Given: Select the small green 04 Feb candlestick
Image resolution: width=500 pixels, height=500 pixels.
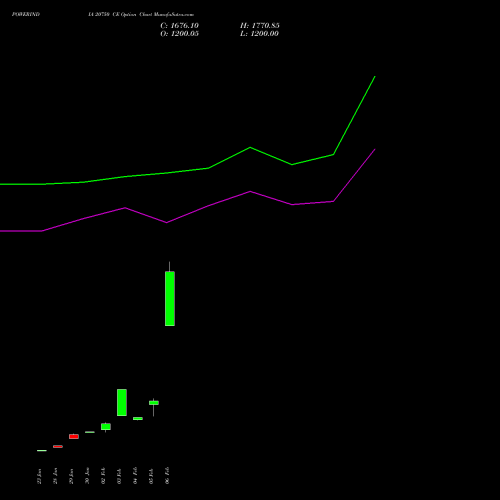Looking at the screenshot, I should (138, 418).
